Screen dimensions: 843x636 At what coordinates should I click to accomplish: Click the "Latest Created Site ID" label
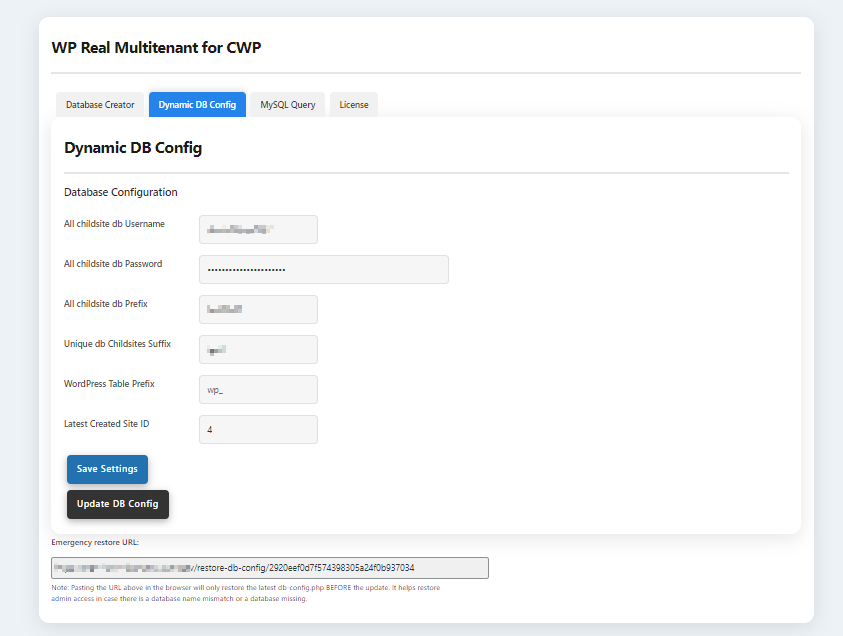pyautogui.click(x=106, y=424)
